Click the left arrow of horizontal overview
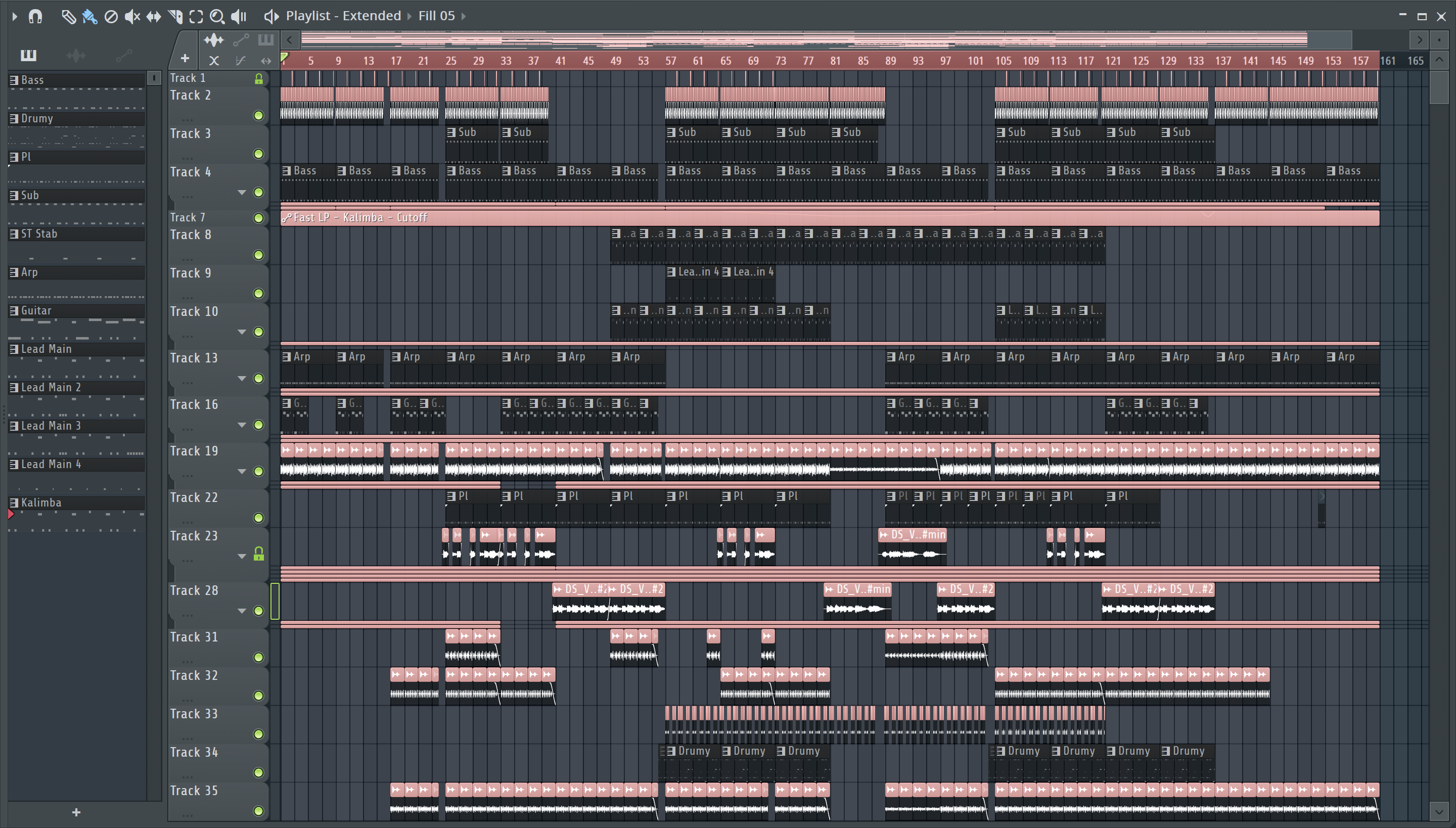The height and width of the screenshot is (828, 1456). point(290,40)
